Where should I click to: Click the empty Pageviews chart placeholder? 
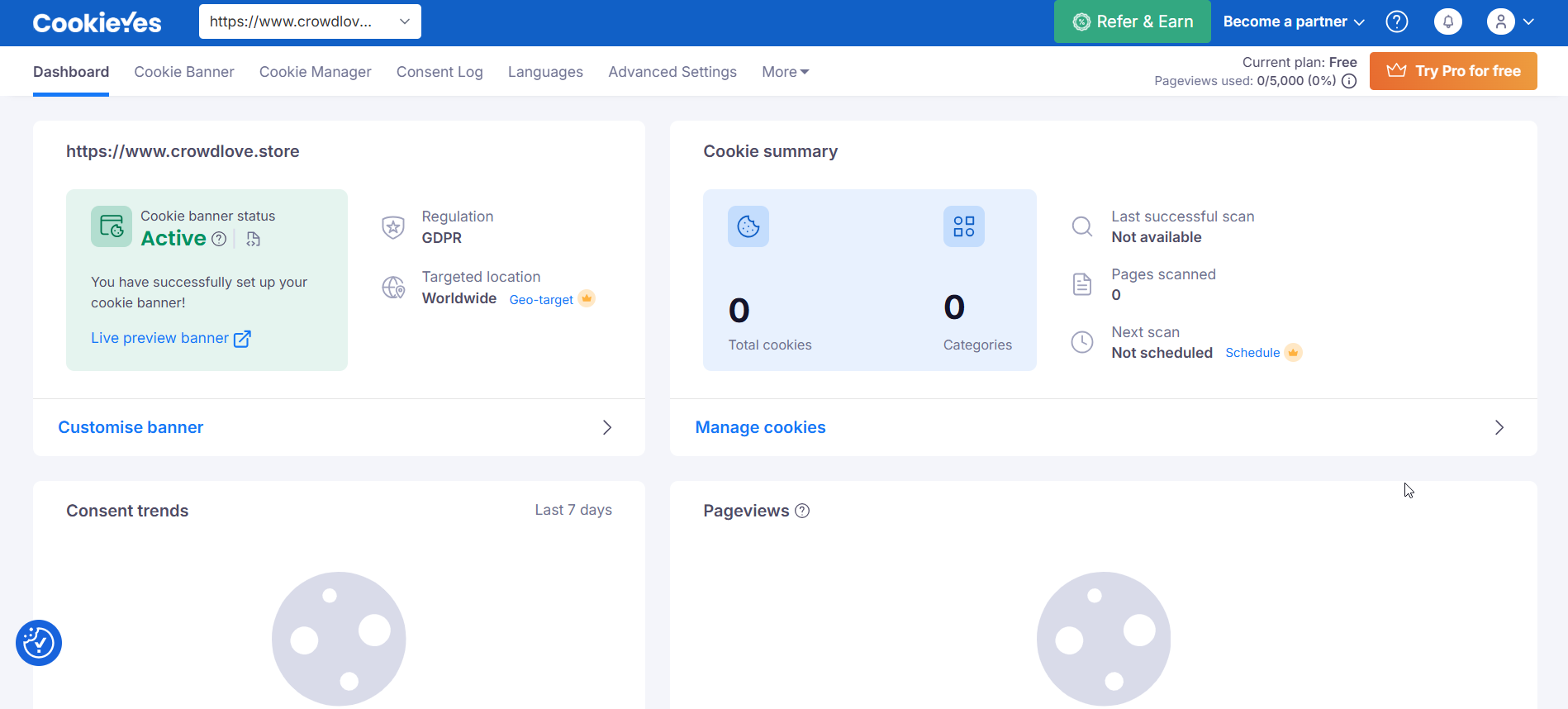coord(1104,639)
